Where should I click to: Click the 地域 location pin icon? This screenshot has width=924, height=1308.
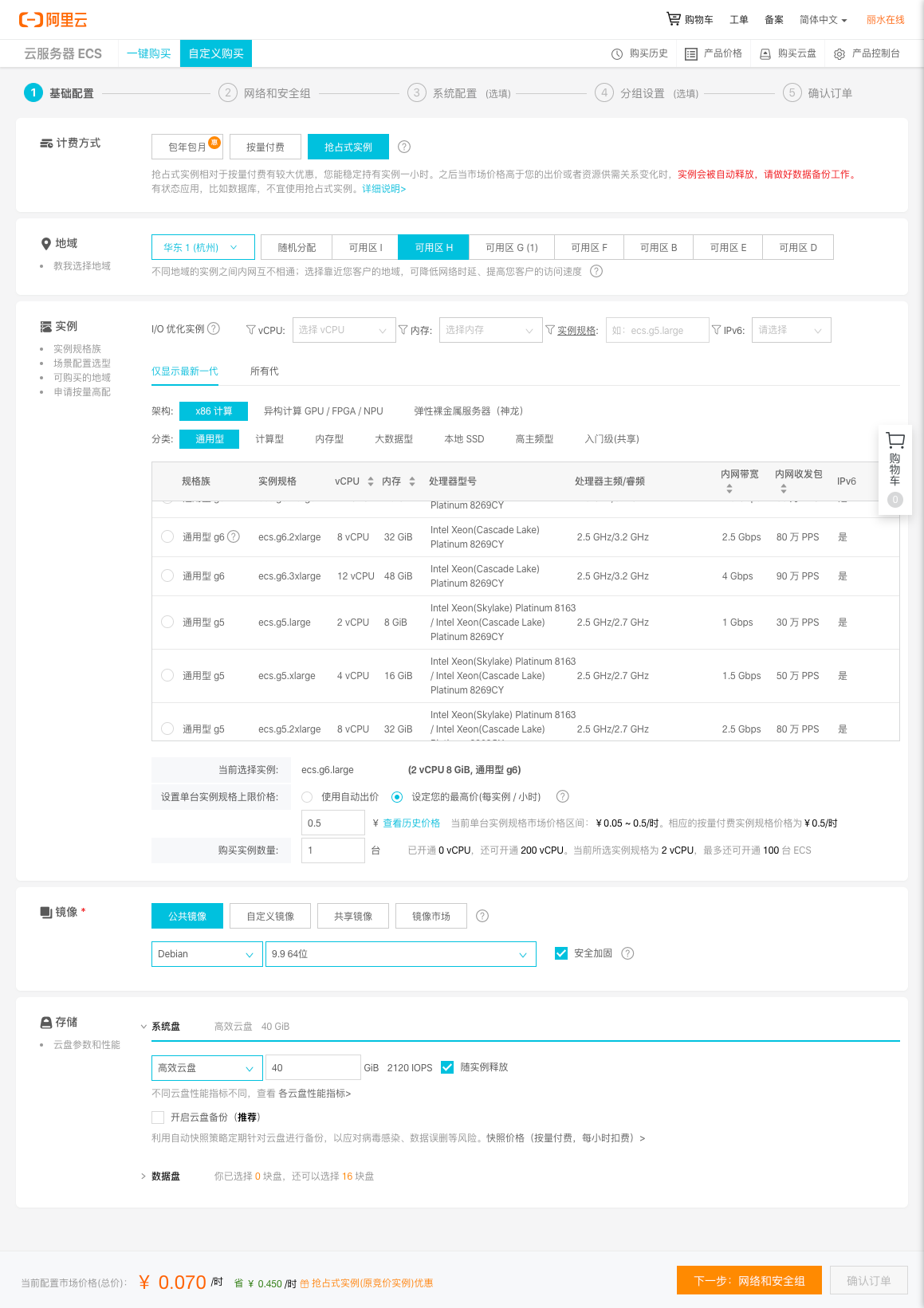point(46,244)
